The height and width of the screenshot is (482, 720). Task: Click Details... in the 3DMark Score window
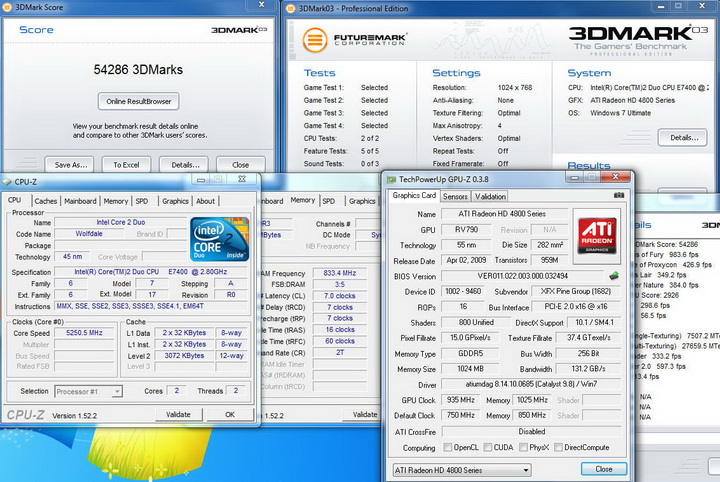coord(185,165)
